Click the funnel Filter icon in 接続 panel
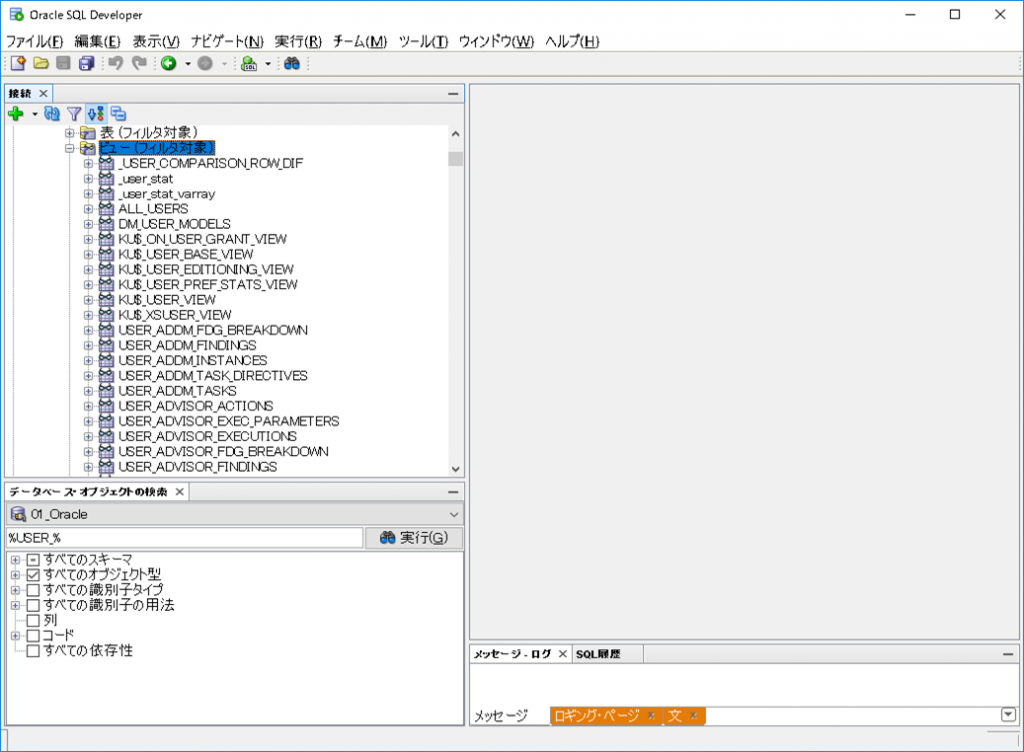This screenshot has width=1024, height=752. 74,114
